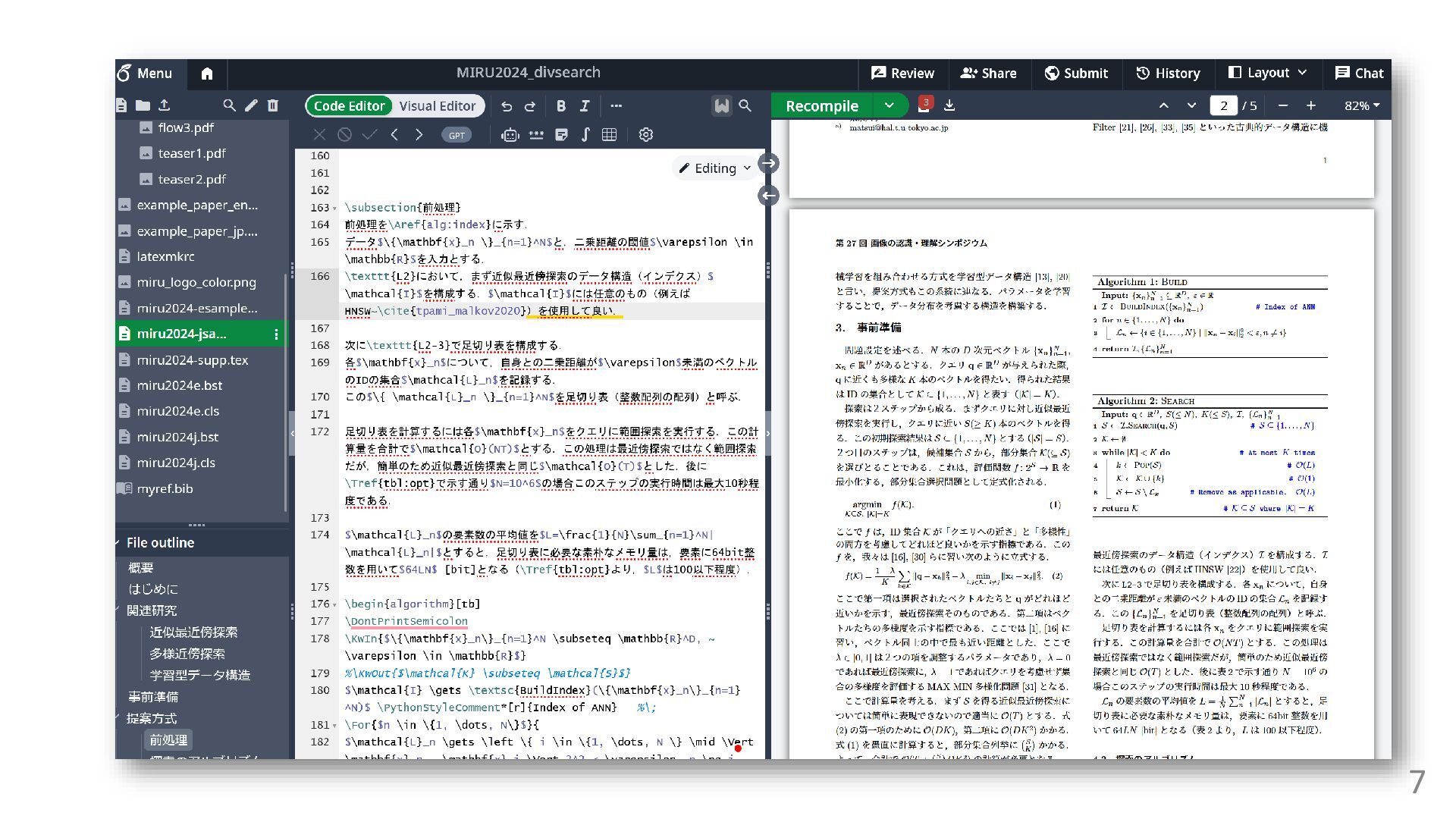Undo the last edit
The height and width of the screenshot is (819, 1456).
507,106
